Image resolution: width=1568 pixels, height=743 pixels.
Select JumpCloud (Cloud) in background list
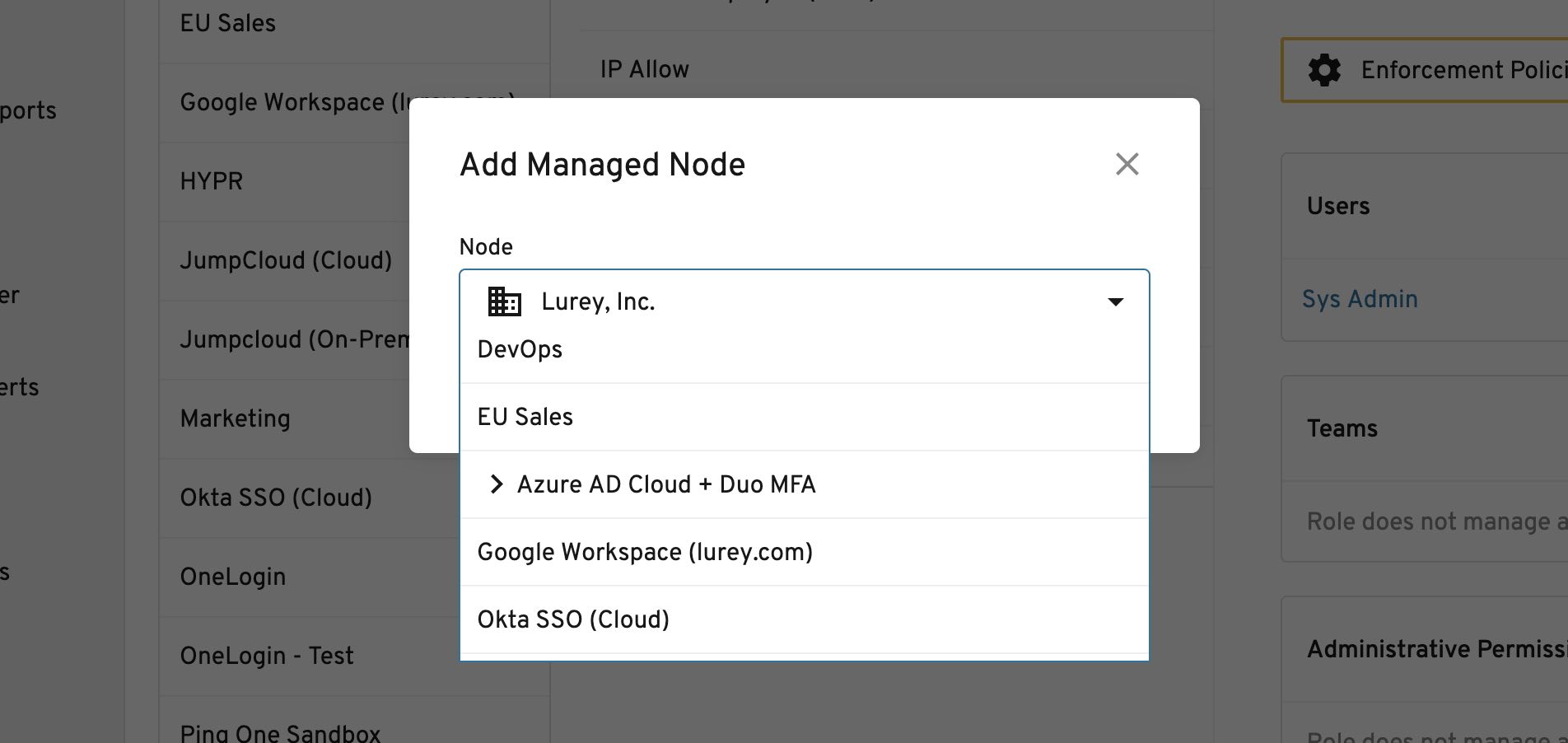[x=285, y=260]
